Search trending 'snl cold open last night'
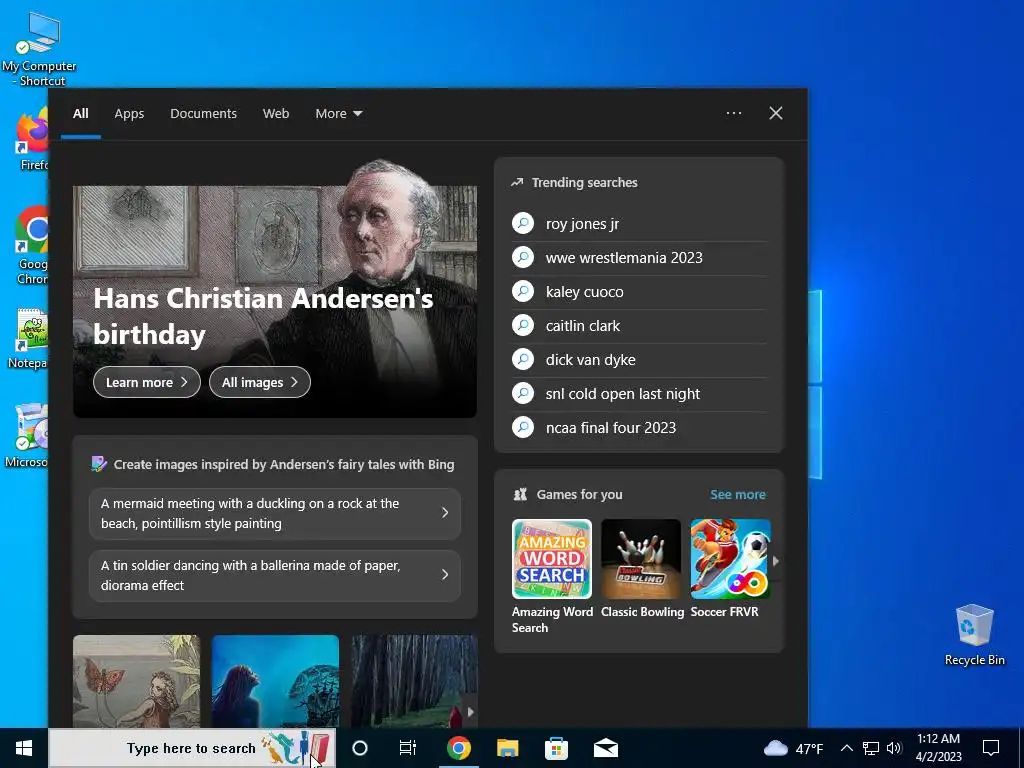1024x768 pixels. click(x=639, y=394)
